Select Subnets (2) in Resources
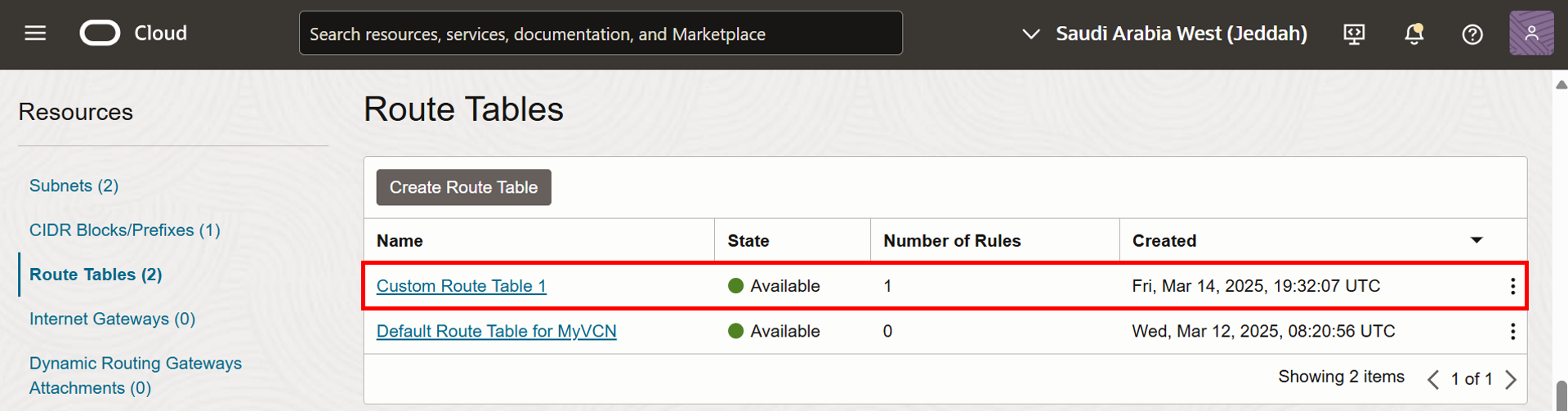Viewport: 1568px width, 411px height. [74, 185]
